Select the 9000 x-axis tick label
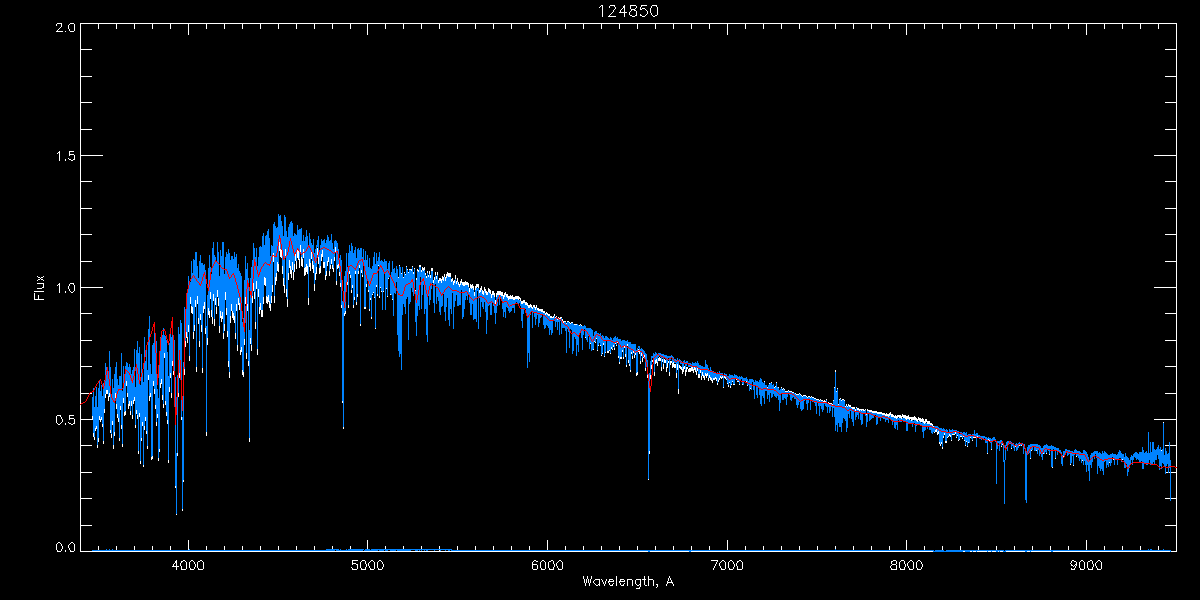1200x600 pixels. click(x=1086, y=563)
